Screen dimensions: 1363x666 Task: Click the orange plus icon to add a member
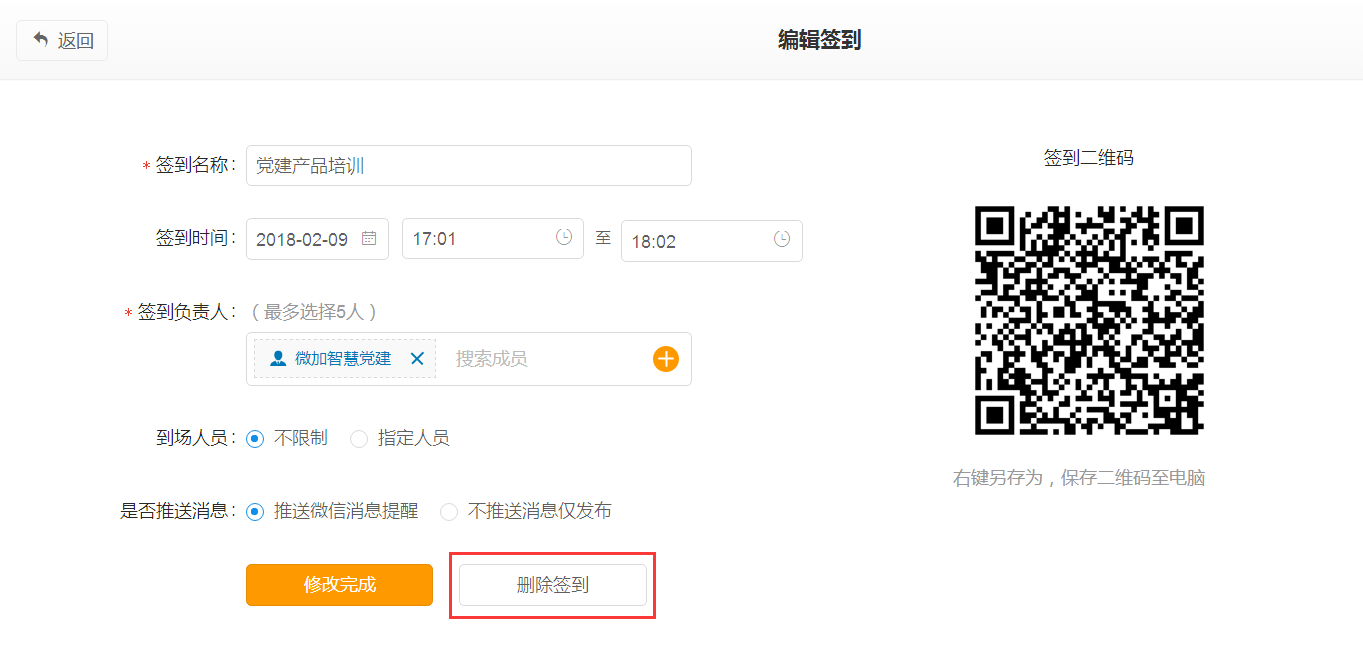tap(666, 359)
